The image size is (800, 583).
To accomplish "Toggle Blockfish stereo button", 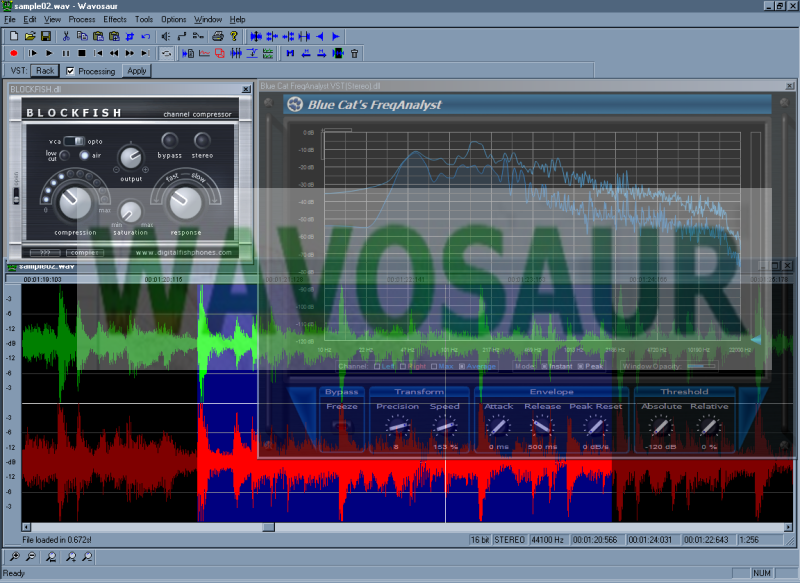I will [x=202, y=140].
